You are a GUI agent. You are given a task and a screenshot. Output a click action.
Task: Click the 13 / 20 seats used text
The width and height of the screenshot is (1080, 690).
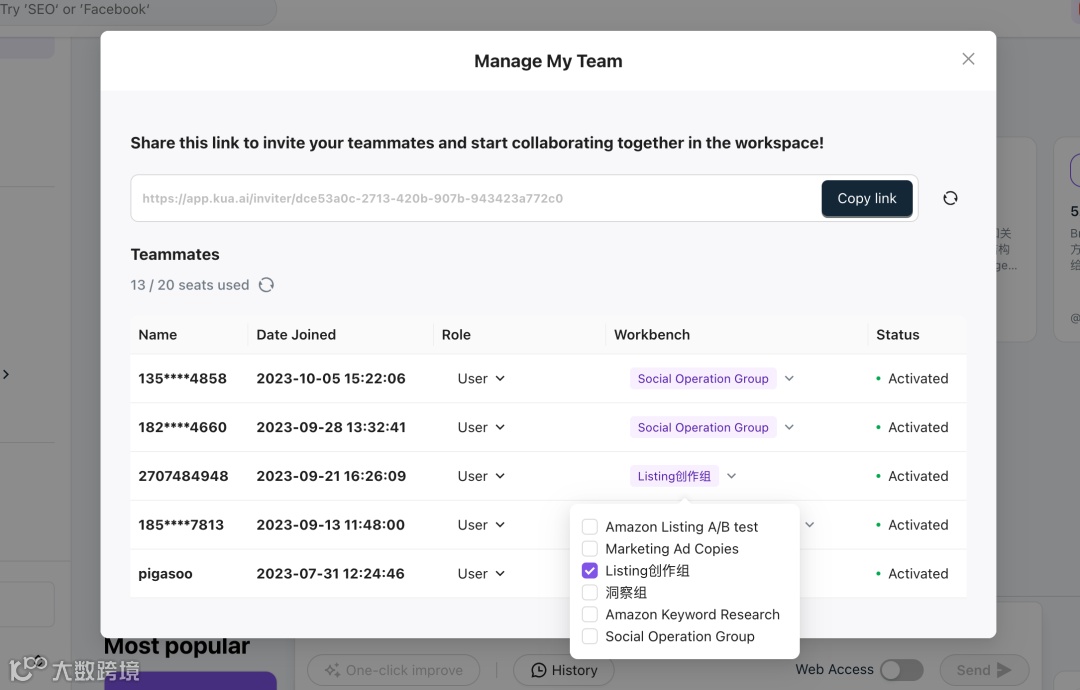[x=190, y=285]
